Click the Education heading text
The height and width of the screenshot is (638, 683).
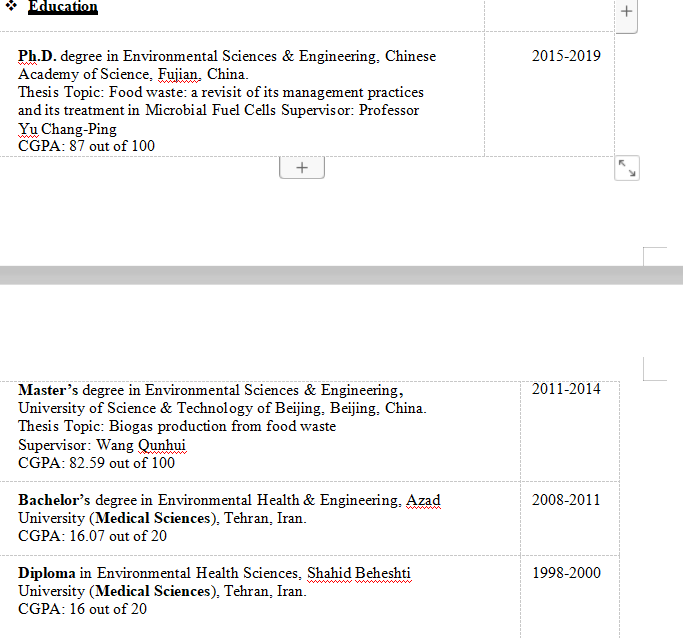click(63, 7)
